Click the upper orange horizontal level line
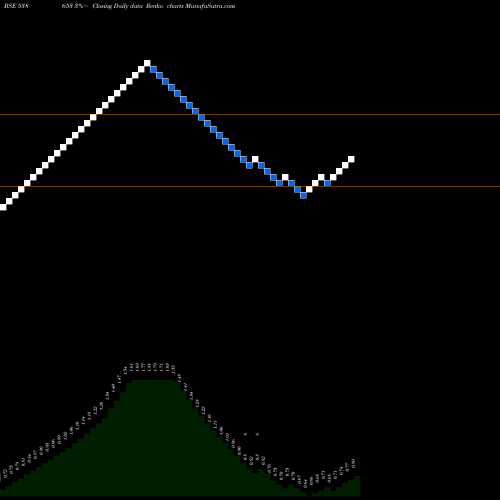 [x=250, y=115]
